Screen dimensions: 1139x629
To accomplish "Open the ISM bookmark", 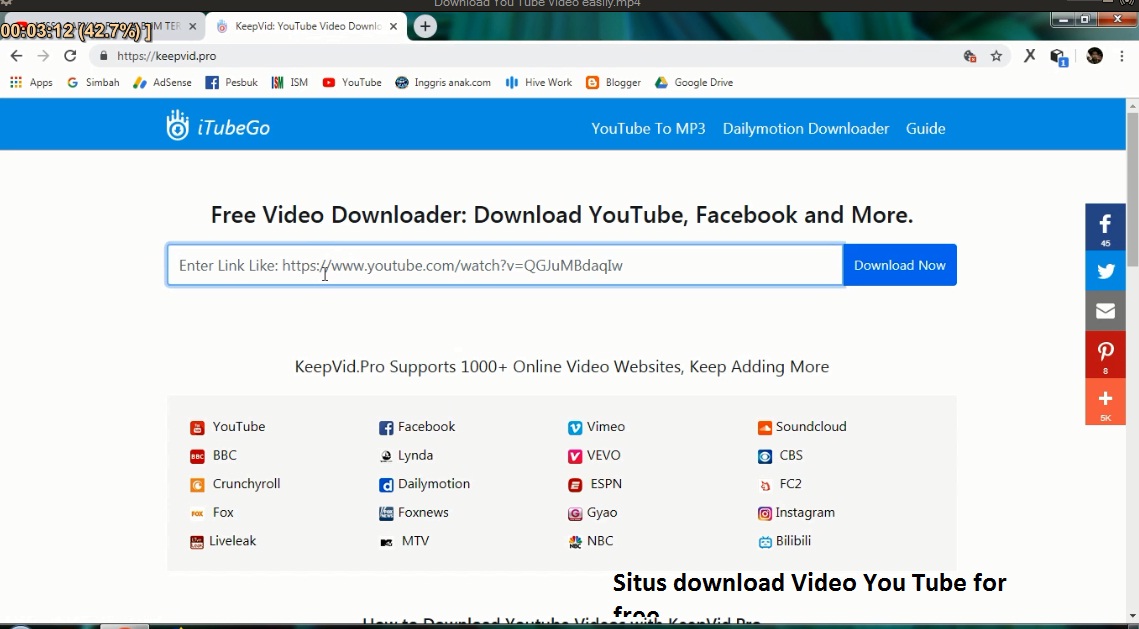I will pos(290,83).
